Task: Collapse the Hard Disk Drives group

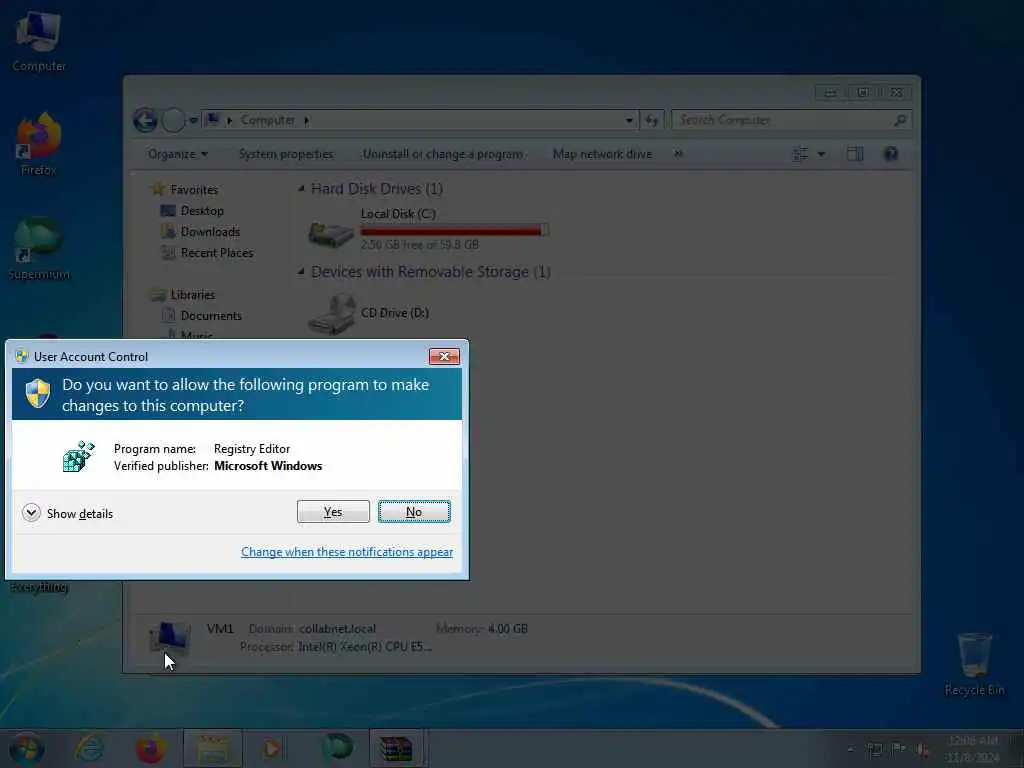Action: [x=301, y=189]
